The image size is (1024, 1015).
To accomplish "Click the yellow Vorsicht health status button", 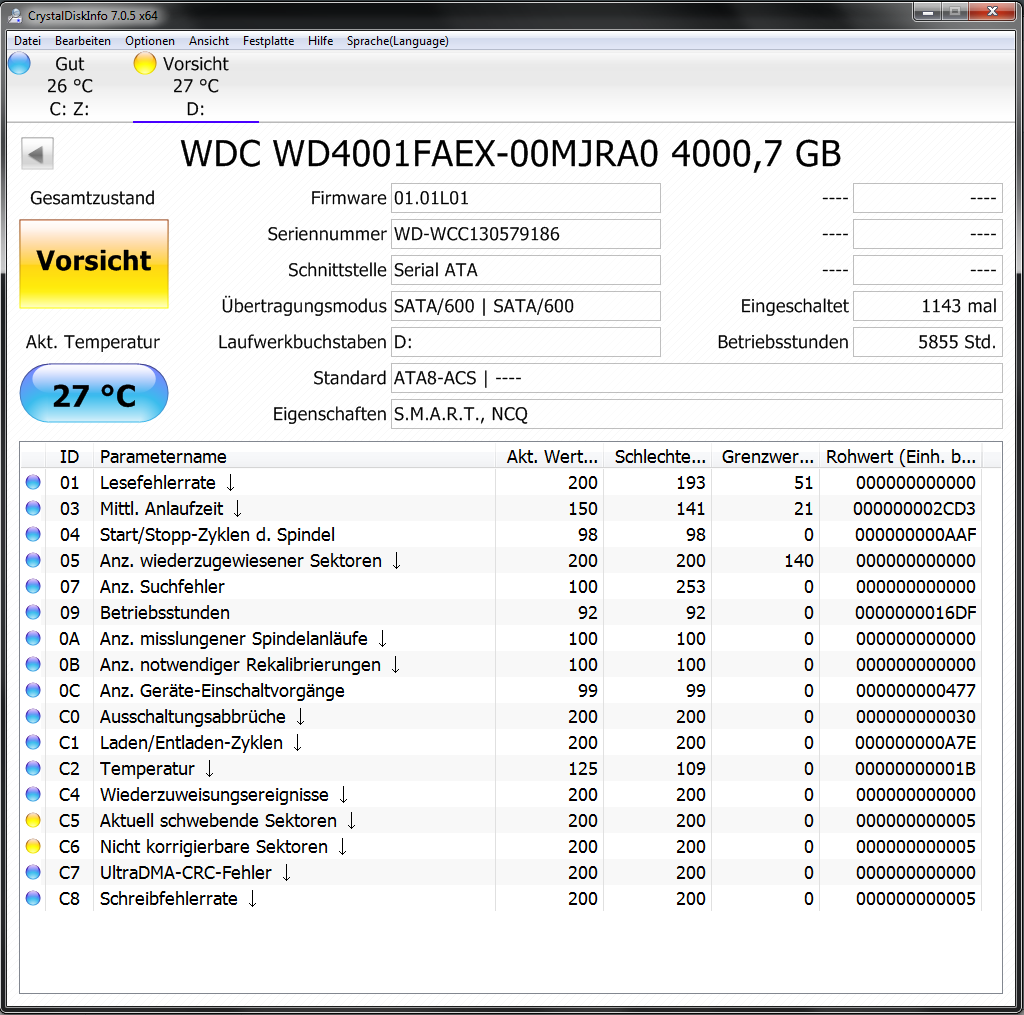I will pos(94,263).
